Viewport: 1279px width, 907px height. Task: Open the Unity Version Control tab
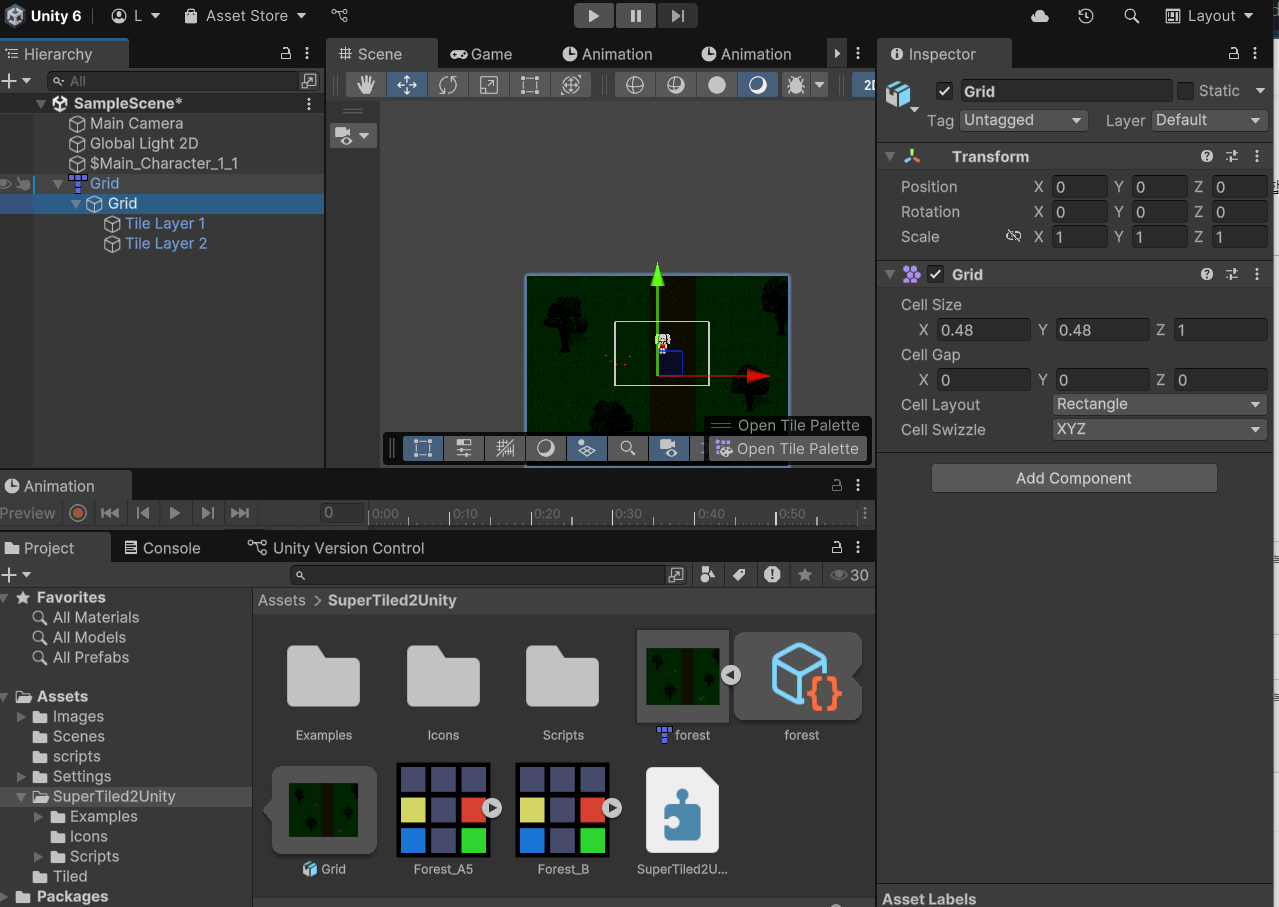(x=337, y=548)
